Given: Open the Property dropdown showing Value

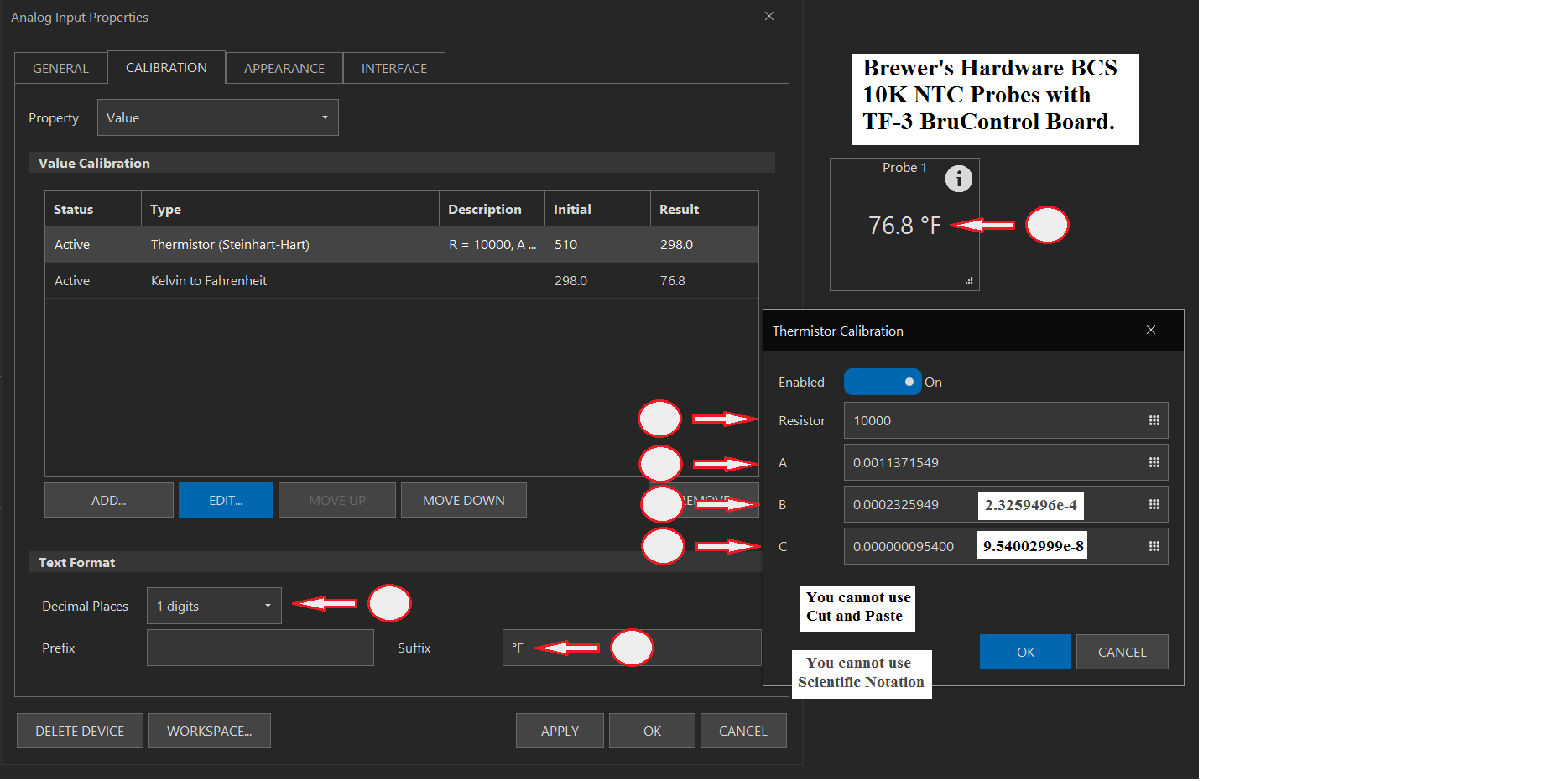Looking at the screenshot, I should 218,117.
